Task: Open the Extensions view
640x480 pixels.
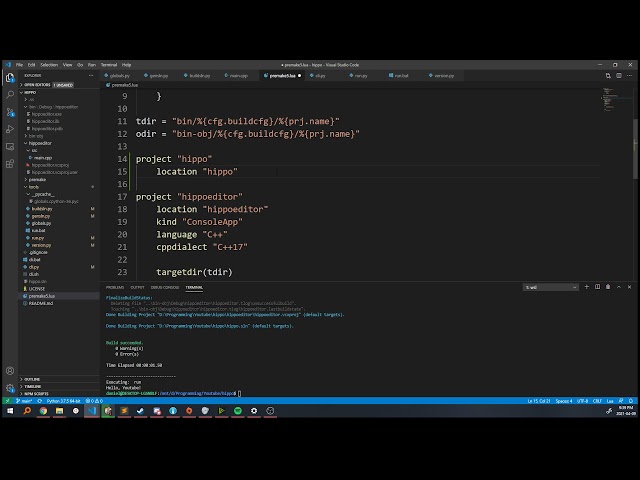Action: 10,164
